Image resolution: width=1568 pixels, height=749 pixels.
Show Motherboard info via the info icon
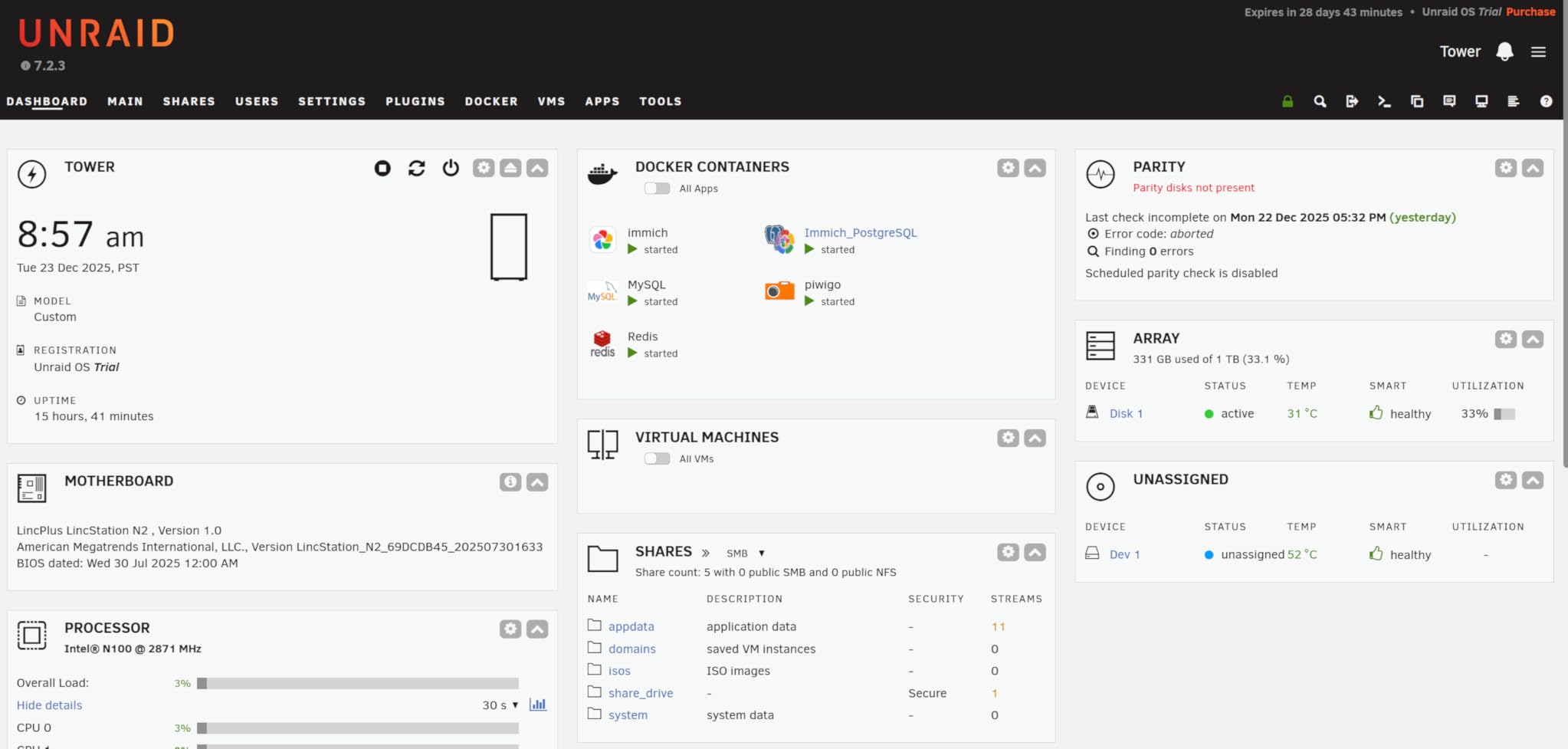pyautogui.click(x=510, y=482)
